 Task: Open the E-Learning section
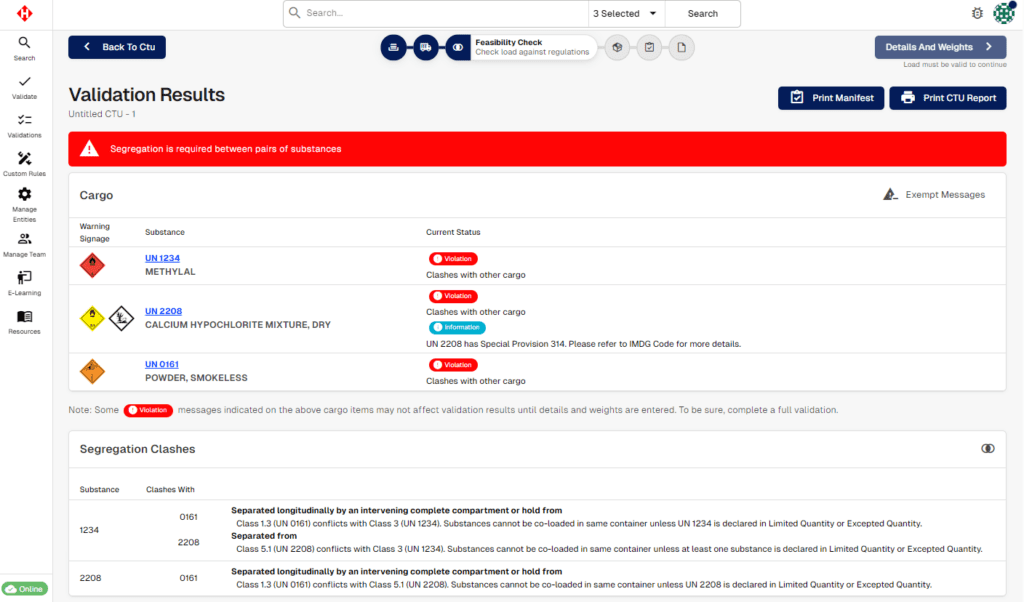point(24,283)
